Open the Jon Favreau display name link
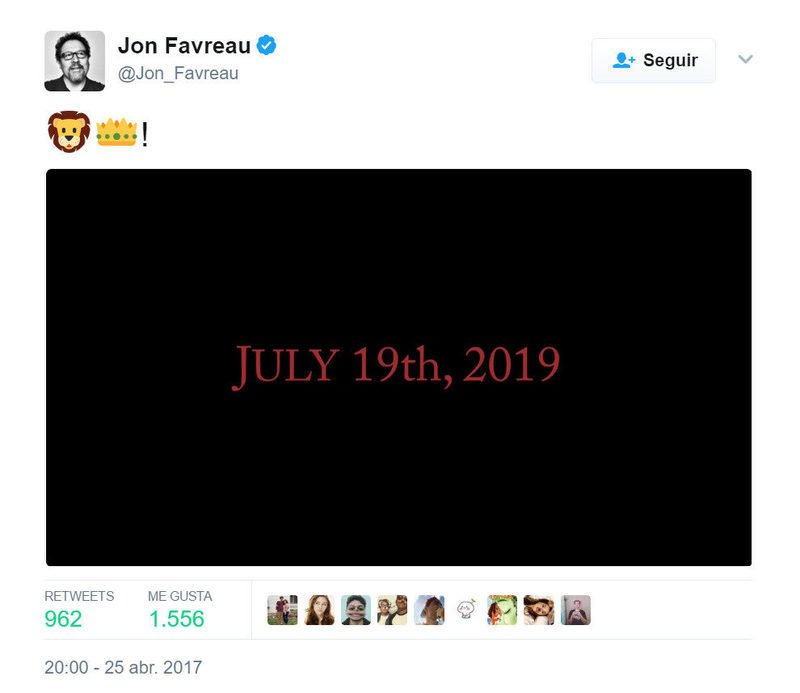This screenshot has height=693, width=800. tap(184, 45)
